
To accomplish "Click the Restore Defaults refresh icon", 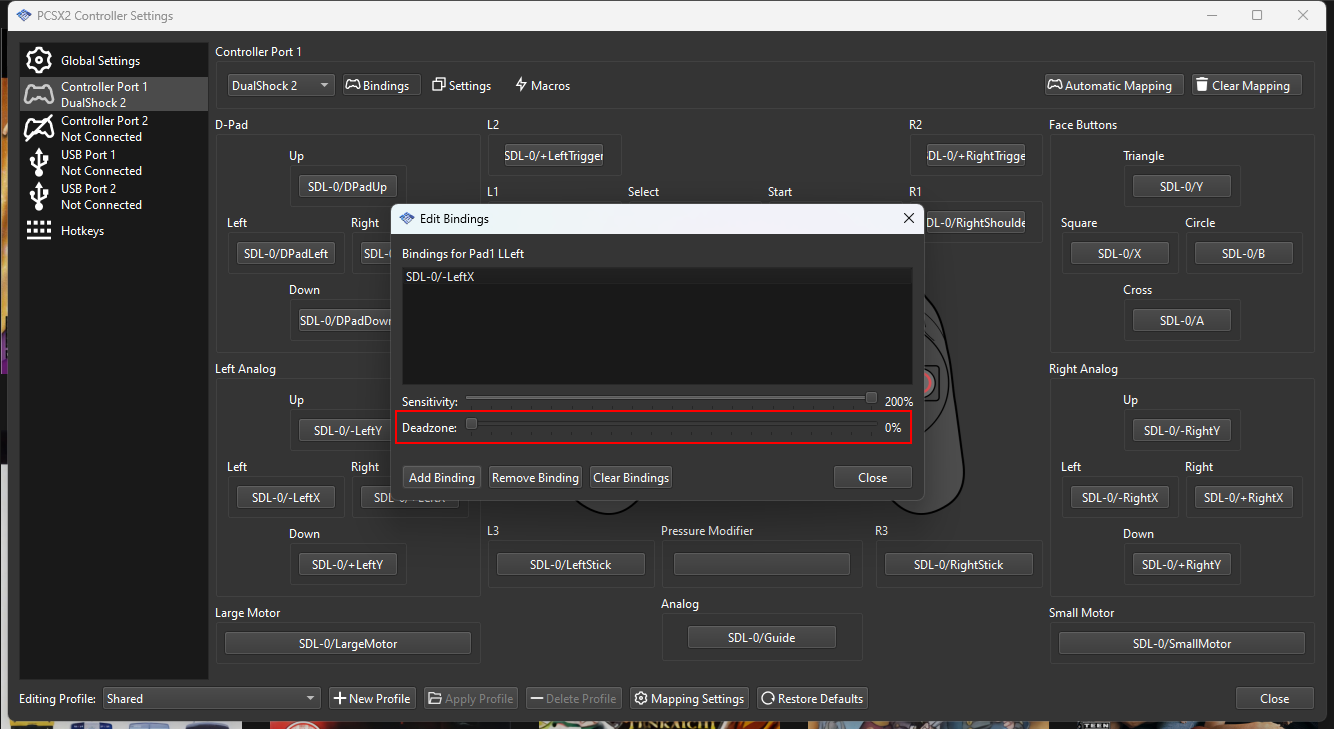I will (x=768, y=698).
